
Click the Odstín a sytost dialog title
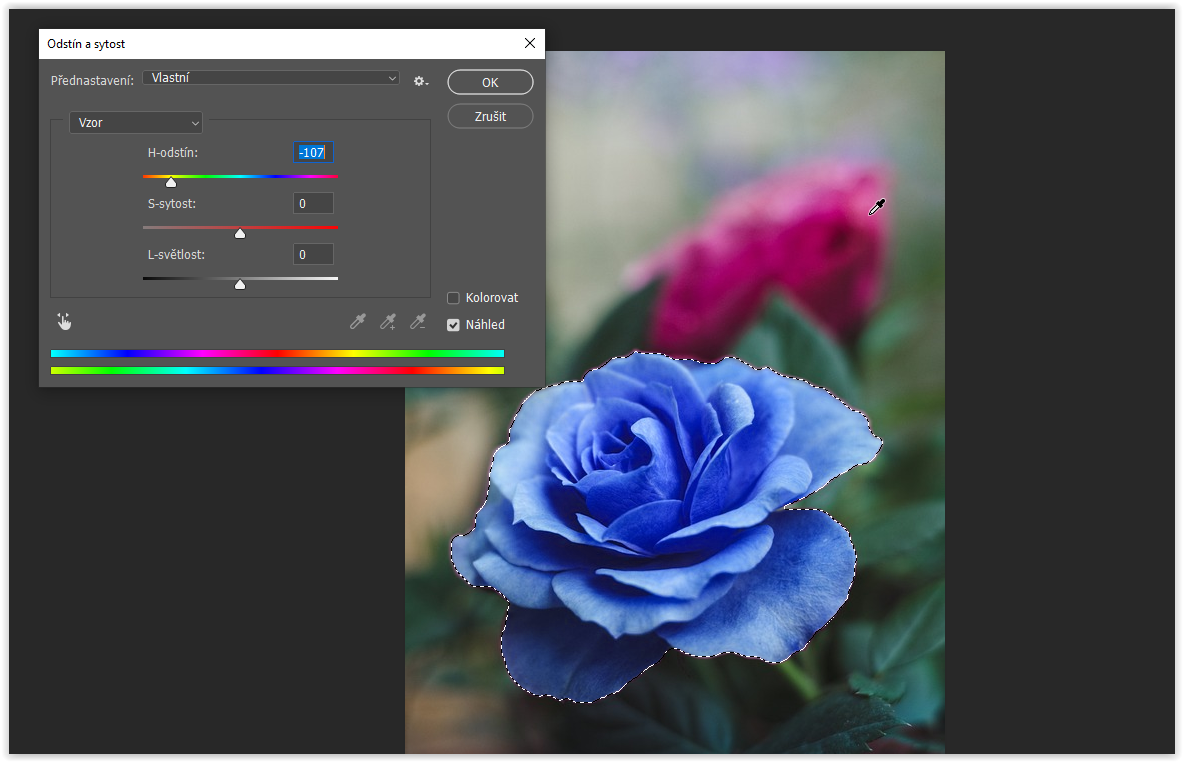point(86,44)
